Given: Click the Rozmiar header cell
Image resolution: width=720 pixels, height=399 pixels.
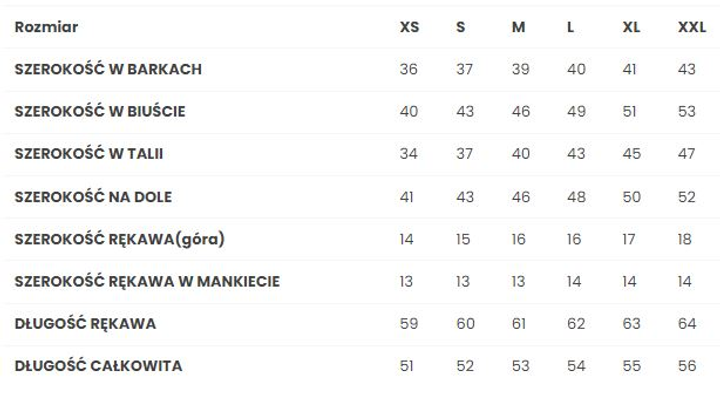Looking at the screenshot, I should 46,27.
